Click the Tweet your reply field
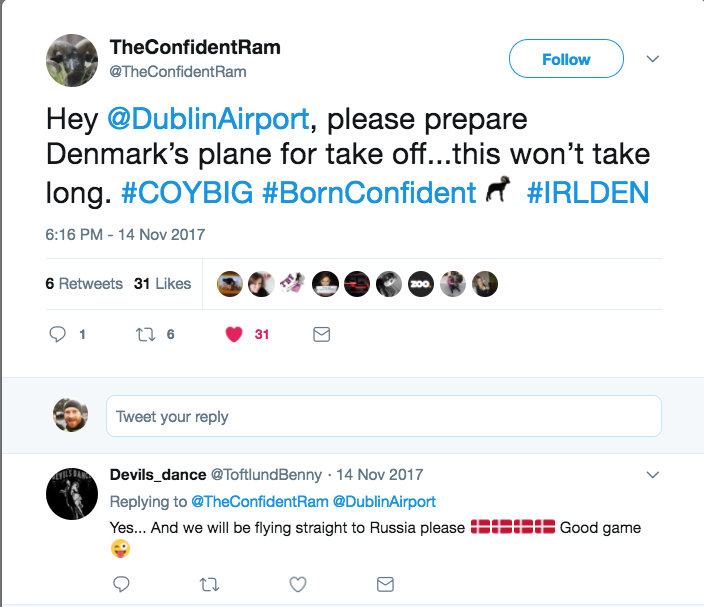Viewport: 704px width, 607px height. (383, 416)
